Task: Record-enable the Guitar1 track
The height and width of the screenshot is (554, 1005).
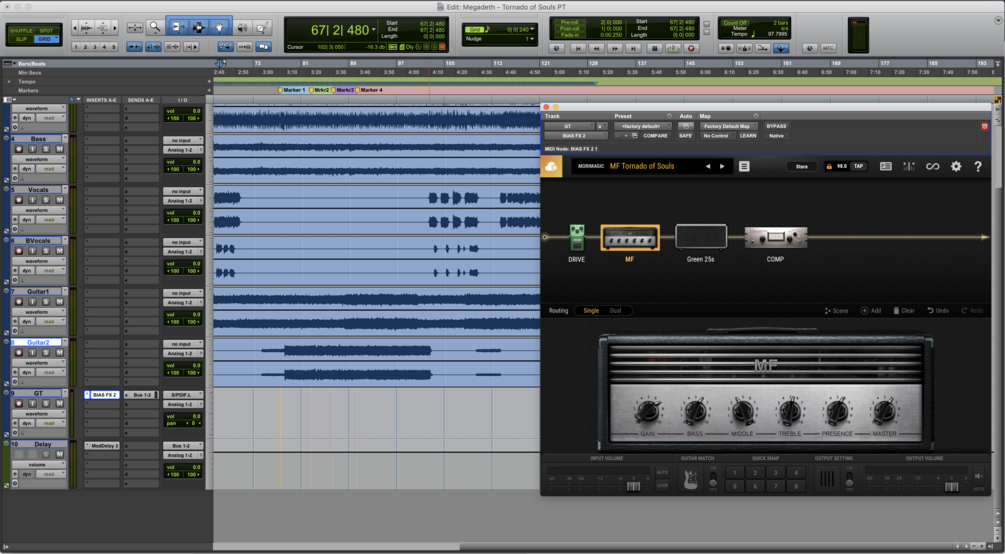Action: click(x=19, y=302)
